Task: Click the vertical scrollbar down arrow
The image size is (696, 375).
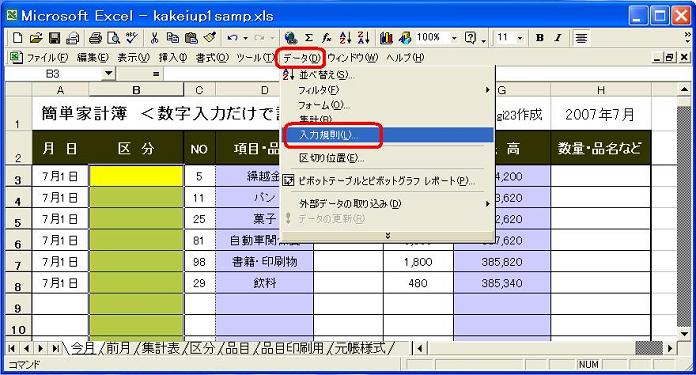Action: tap(684, 333)
